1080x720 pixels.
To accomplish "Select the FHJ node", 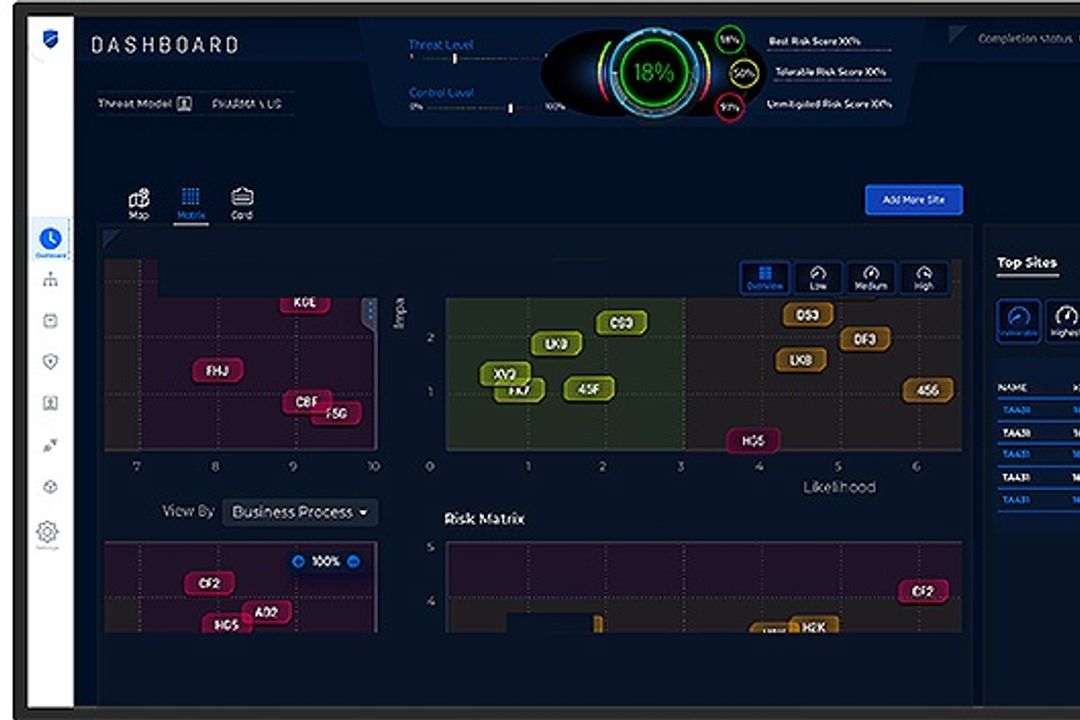I will [218, 371].
